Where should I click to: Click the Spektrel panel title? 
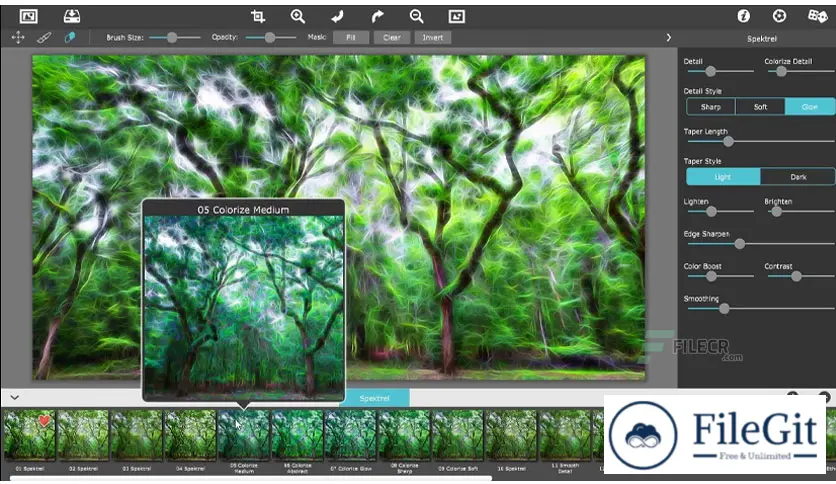pos(761,39)
